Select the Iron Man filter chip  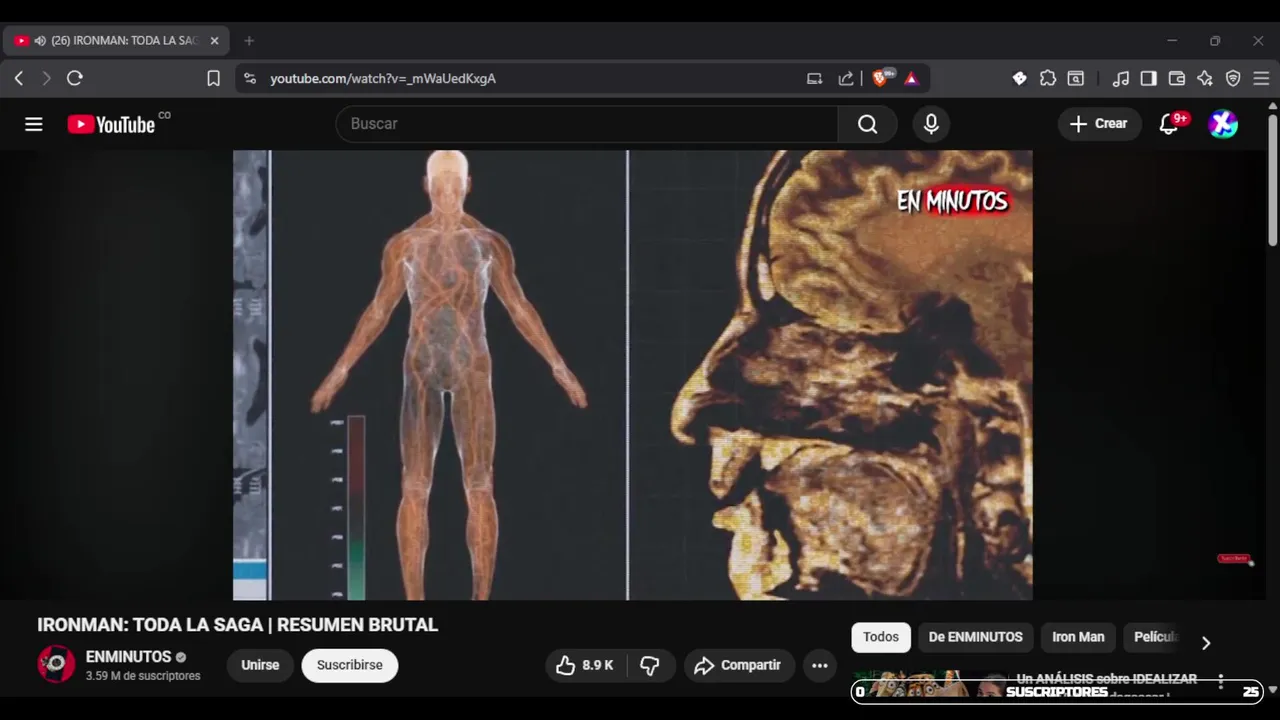click(x=1078, y=637)
